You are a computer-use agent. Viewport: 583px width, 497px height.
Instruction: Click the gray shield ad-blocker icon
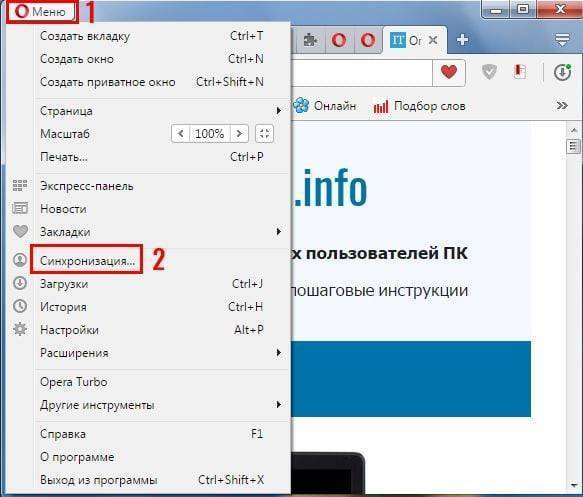[x=489, y=72]
